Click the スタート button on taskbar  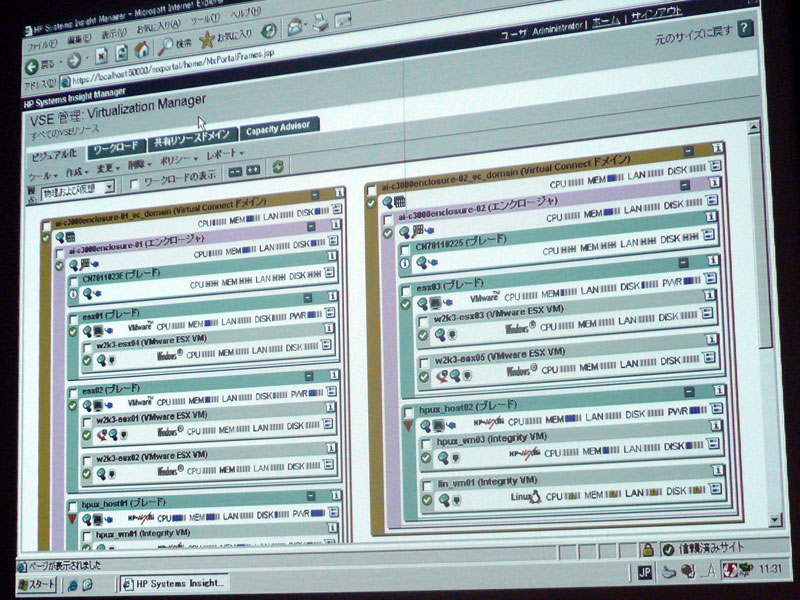[x=37, y=585]
